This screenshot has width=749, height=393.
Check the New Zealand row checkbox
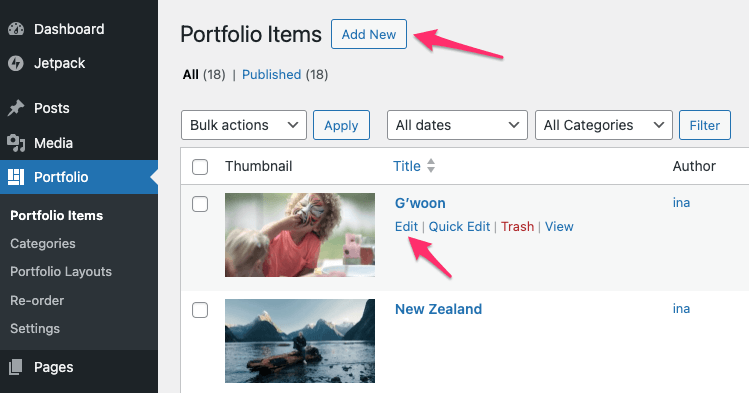(x=200, y=310)
